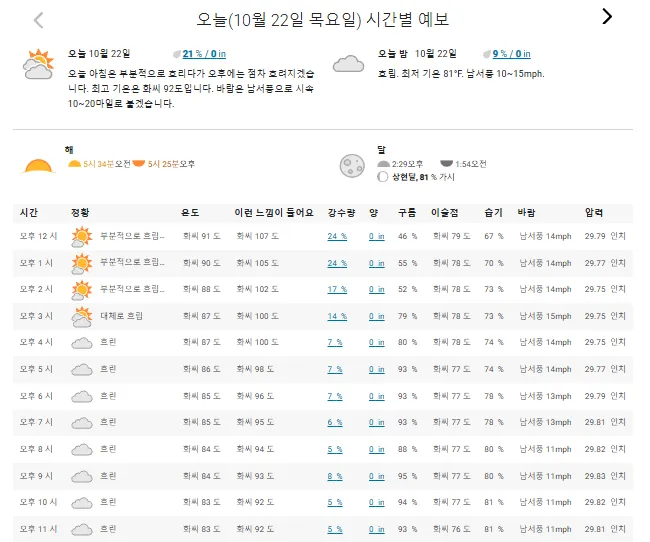Click the 이런 느낌이 들어요 column header
650x542 pixels.
(x=274, y=213)
